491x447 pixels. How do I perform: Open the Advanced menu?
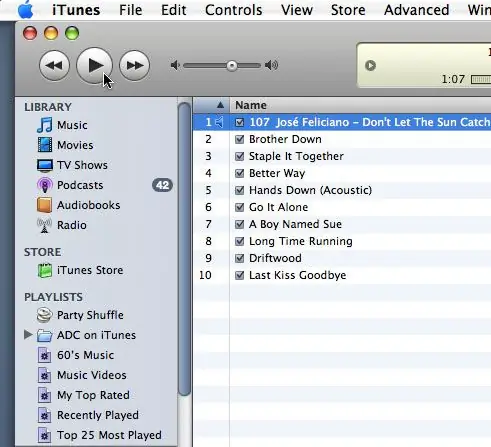click(x=416, y=10)
